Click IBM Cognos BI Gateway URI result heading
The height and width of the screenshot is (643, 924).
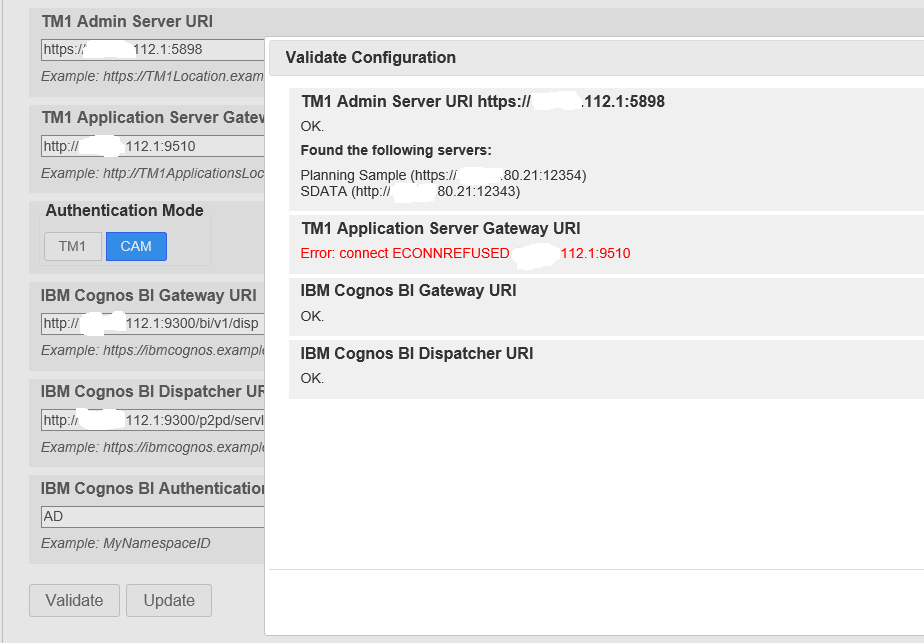(408, 291)
